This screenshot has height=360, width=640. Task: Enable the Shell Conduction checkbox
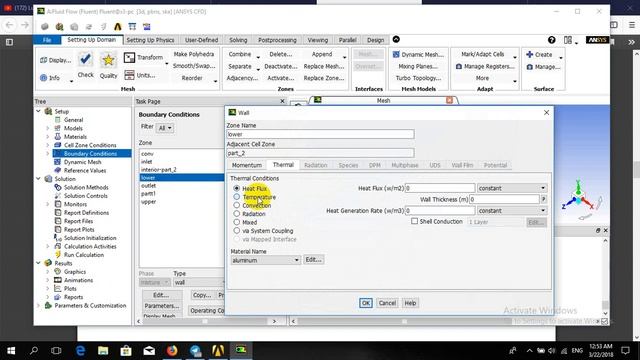tap(415, 221)
